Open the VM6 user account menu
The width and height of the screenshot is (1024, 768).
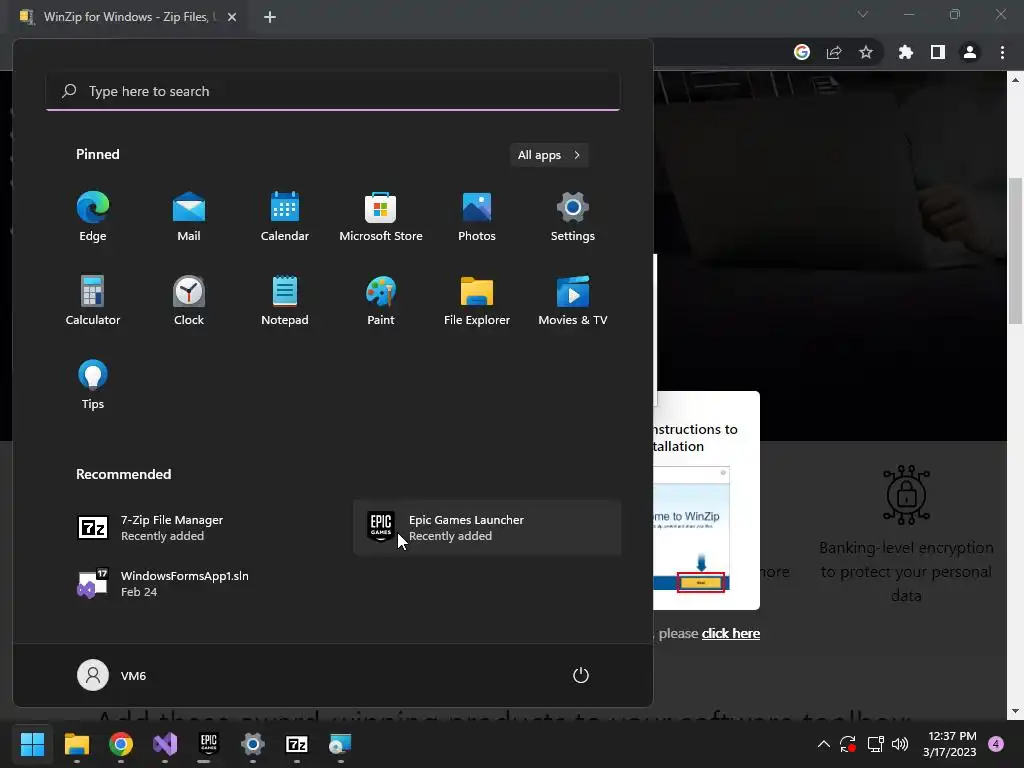pyautogui.click(x=112, y=675)
